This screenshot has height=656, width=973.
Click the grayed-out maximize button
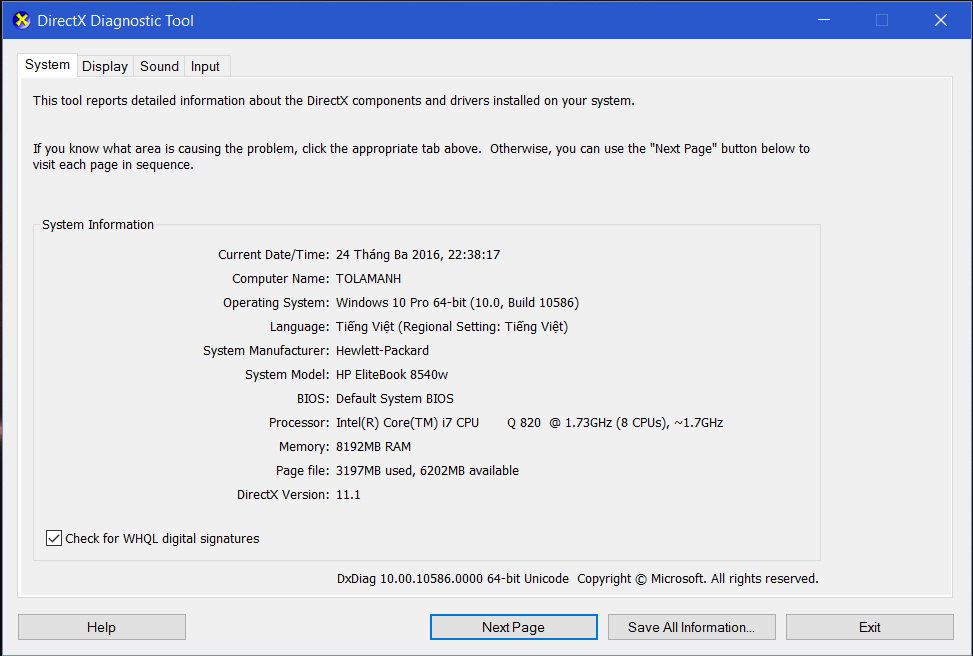[x=881, y=20]
